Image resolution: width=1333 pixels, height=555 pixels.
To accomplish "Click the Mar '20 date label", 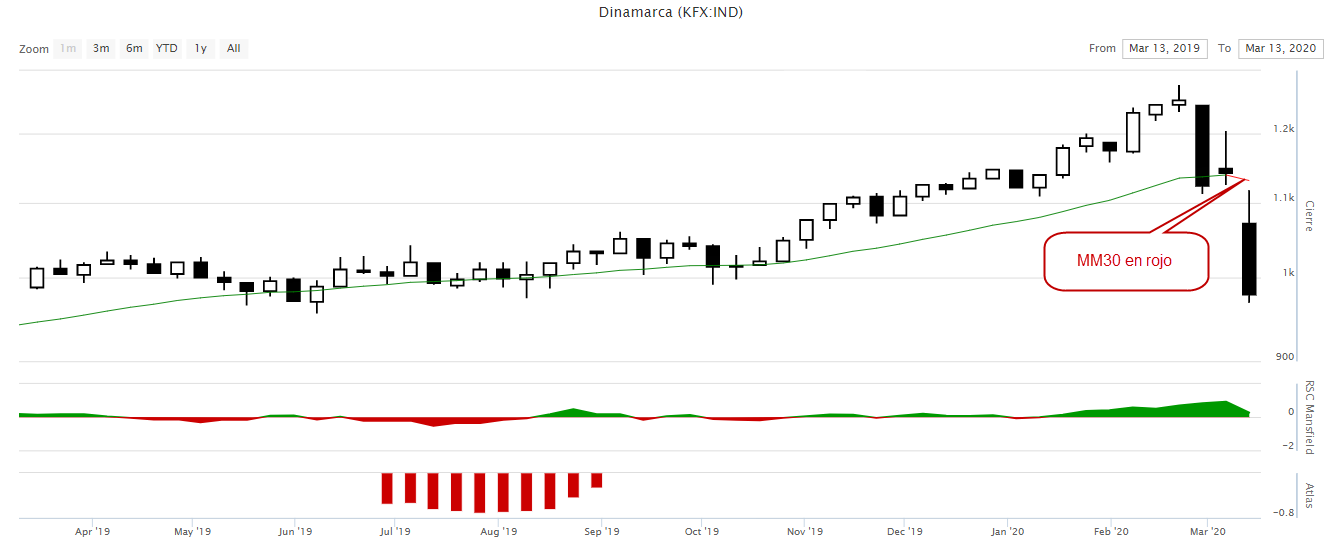I will pyautogui.click(x=1206, y=532).
